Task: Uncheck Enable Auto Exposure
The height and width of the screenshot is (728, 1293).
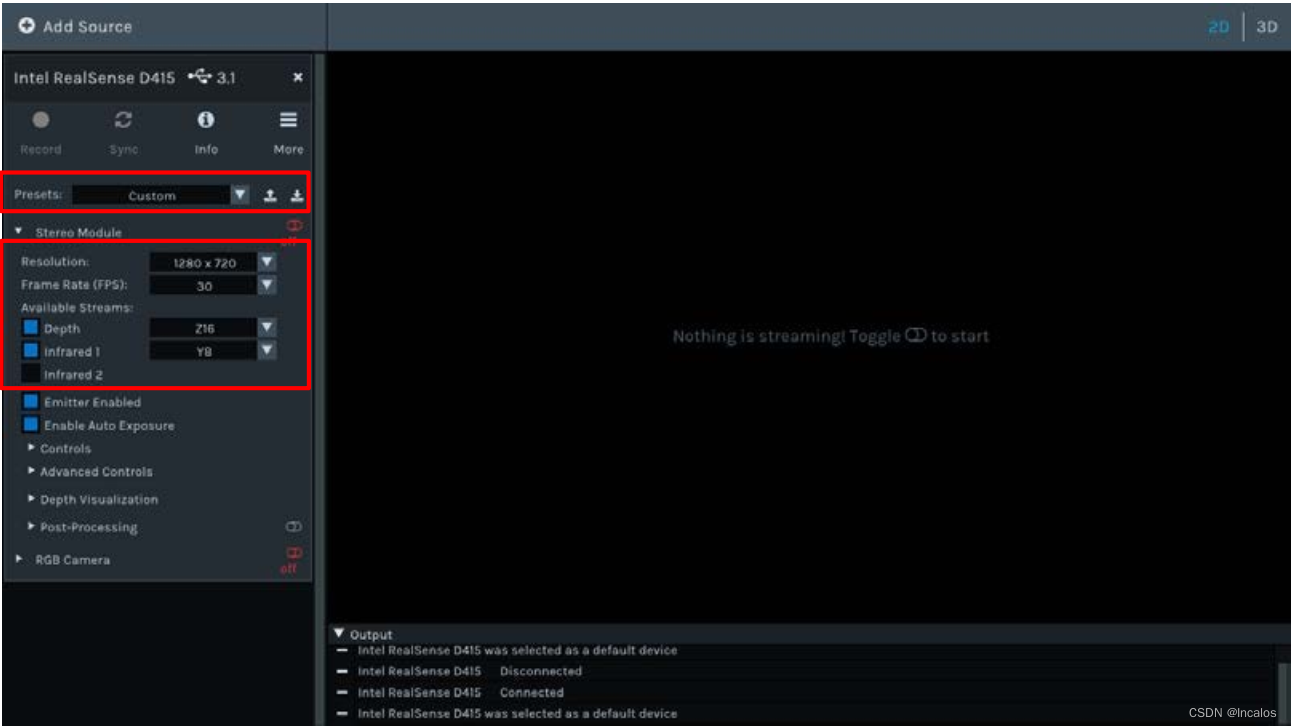Action: [x=30, y=425]
